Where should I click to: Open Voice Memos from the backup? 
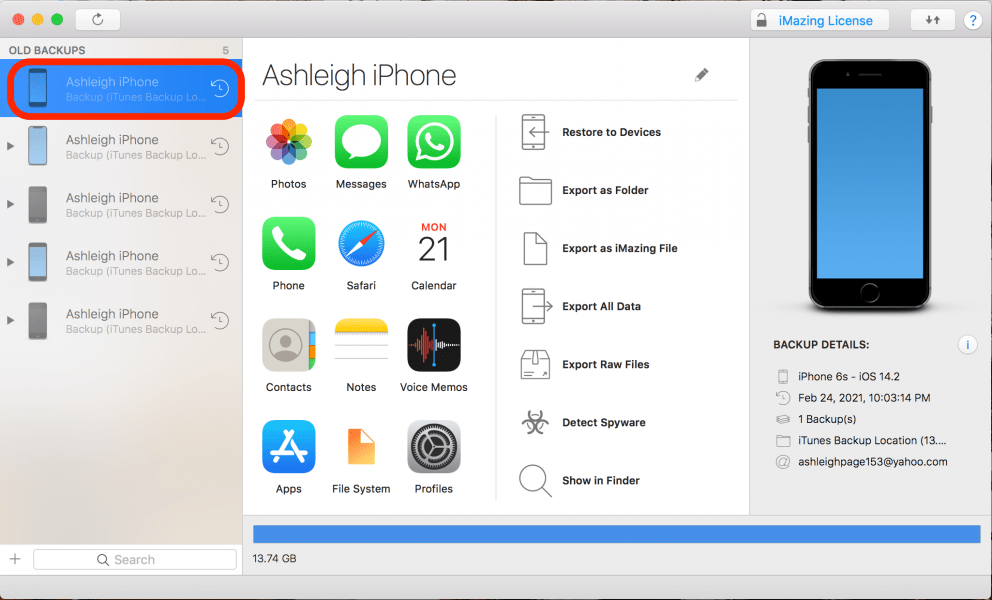click(x=433, y=346)
